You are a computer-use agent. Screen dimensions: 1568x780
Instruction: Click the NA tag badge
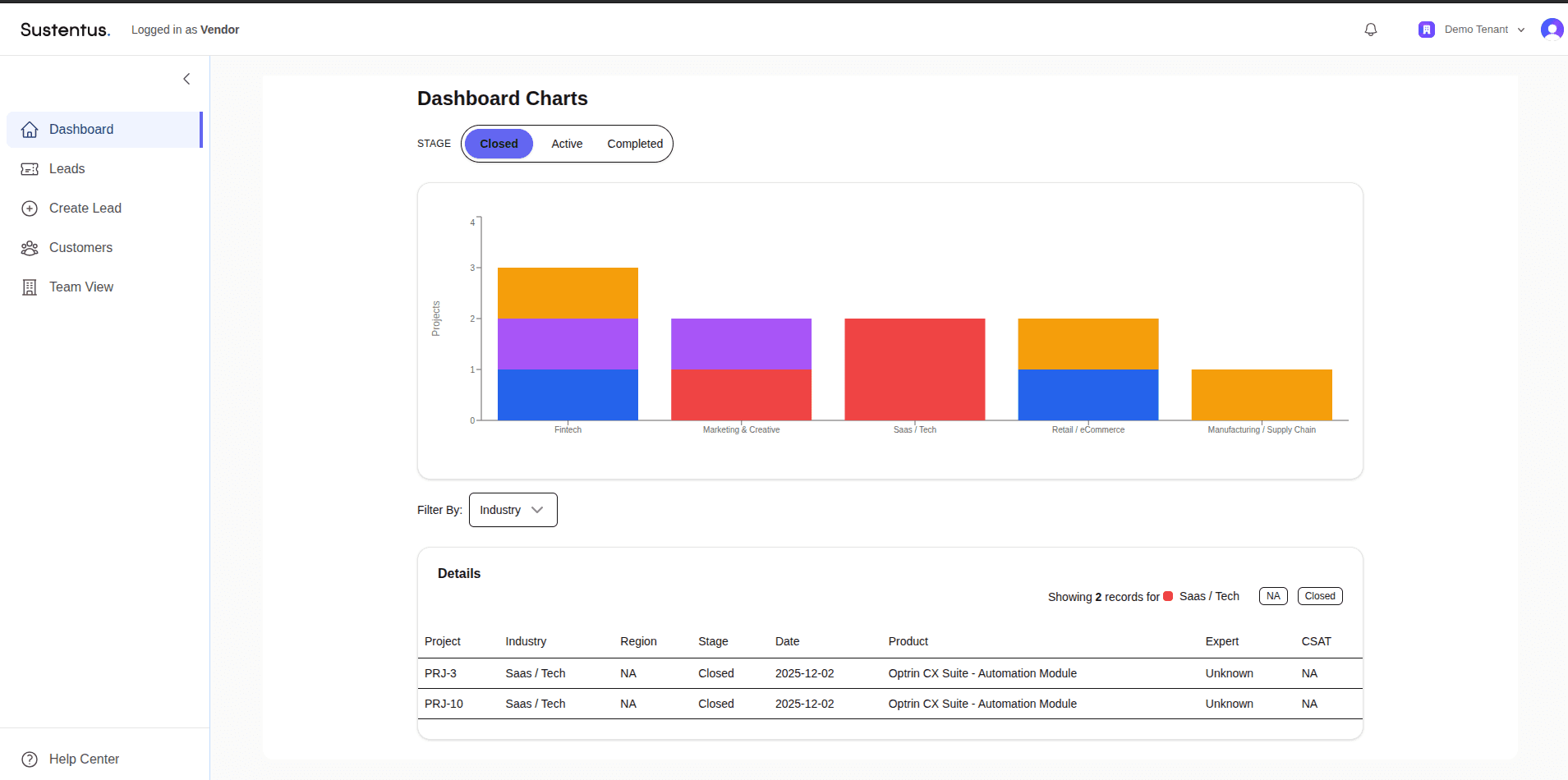[1273, 596]
